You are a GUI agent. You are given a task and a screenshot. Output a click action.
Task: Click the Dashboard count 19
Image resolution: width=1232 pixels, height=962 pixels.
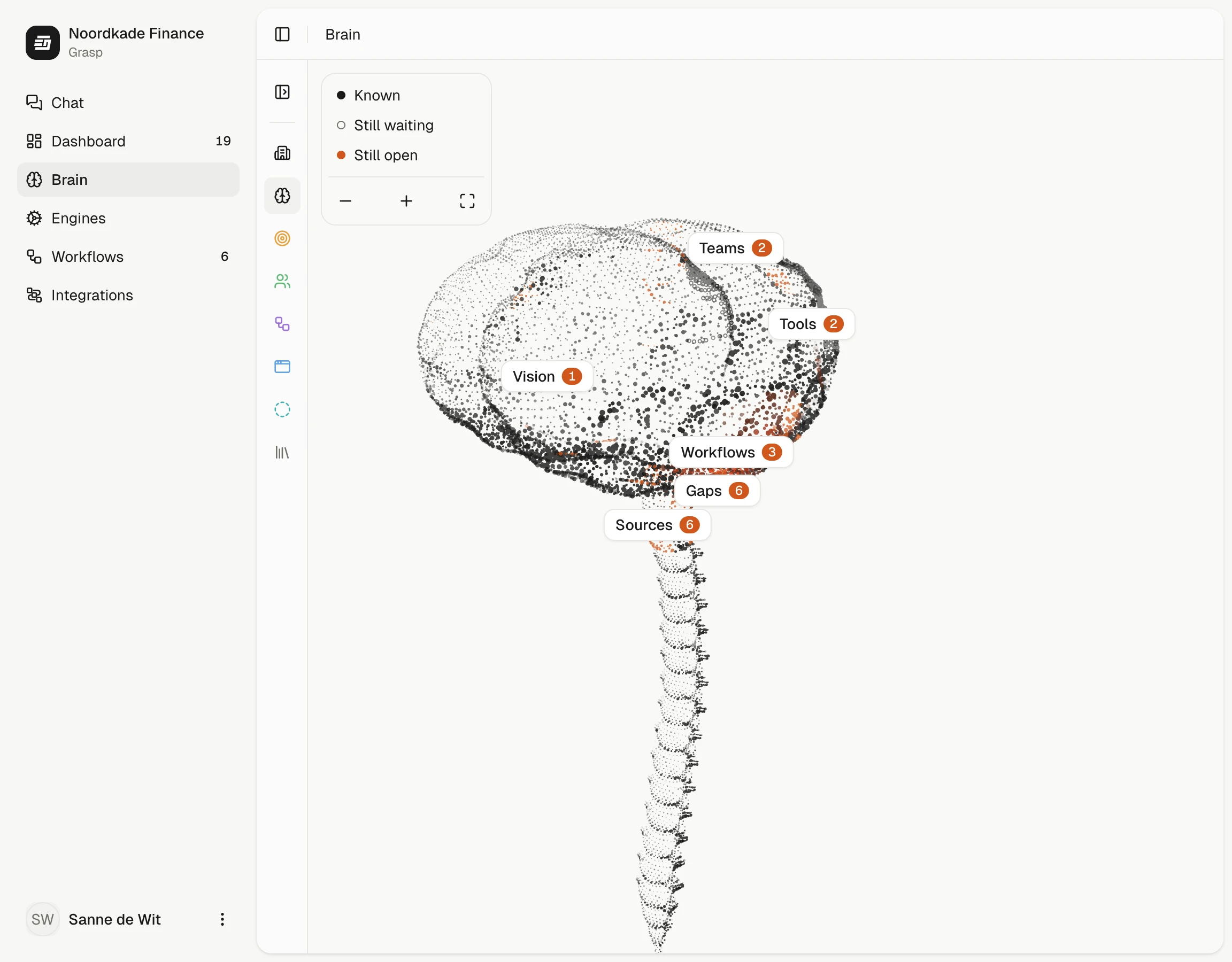point(223,141)
